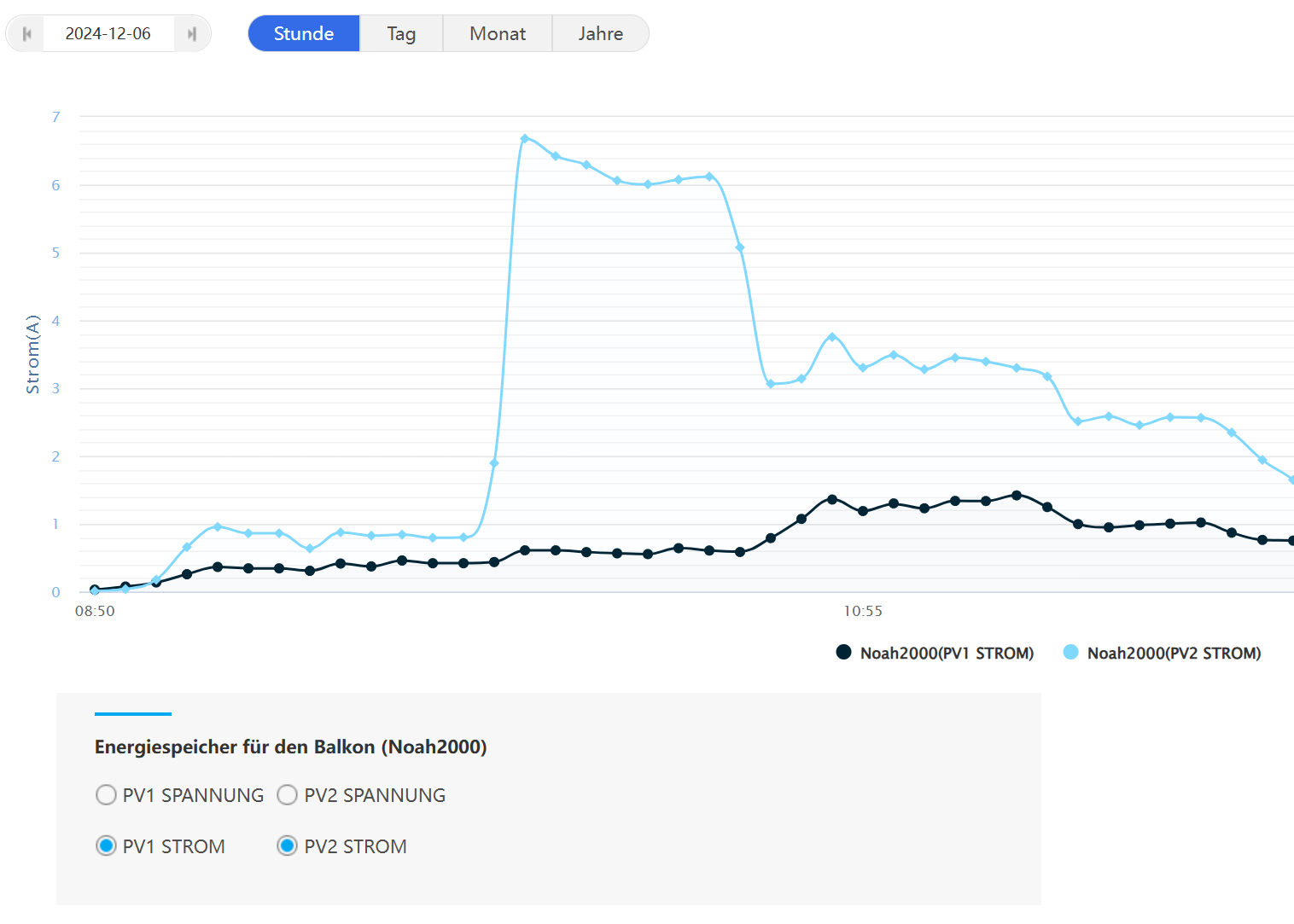This screenshot has width=1294, height=924.
Task: Hide Noah2000(PV2 STROM) legend series
Action: [x=1174, y=654]
